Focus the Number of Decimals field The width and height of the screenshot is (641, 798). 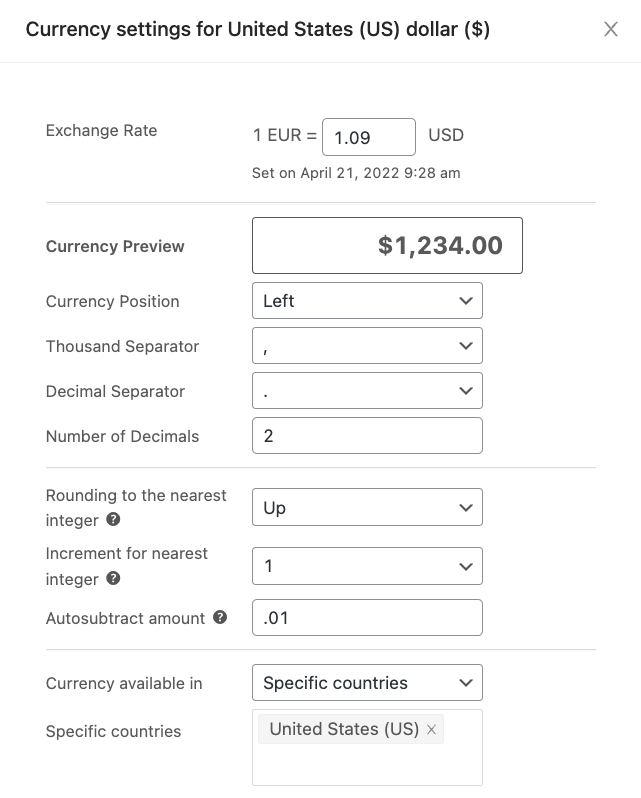pyautogui.click(x=367, y=436)
